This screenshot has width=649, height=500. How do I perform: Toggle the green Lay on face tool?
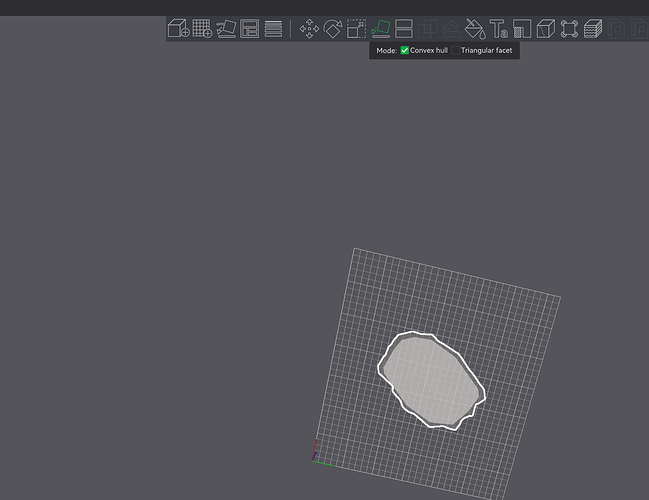(x=380, y=29)
